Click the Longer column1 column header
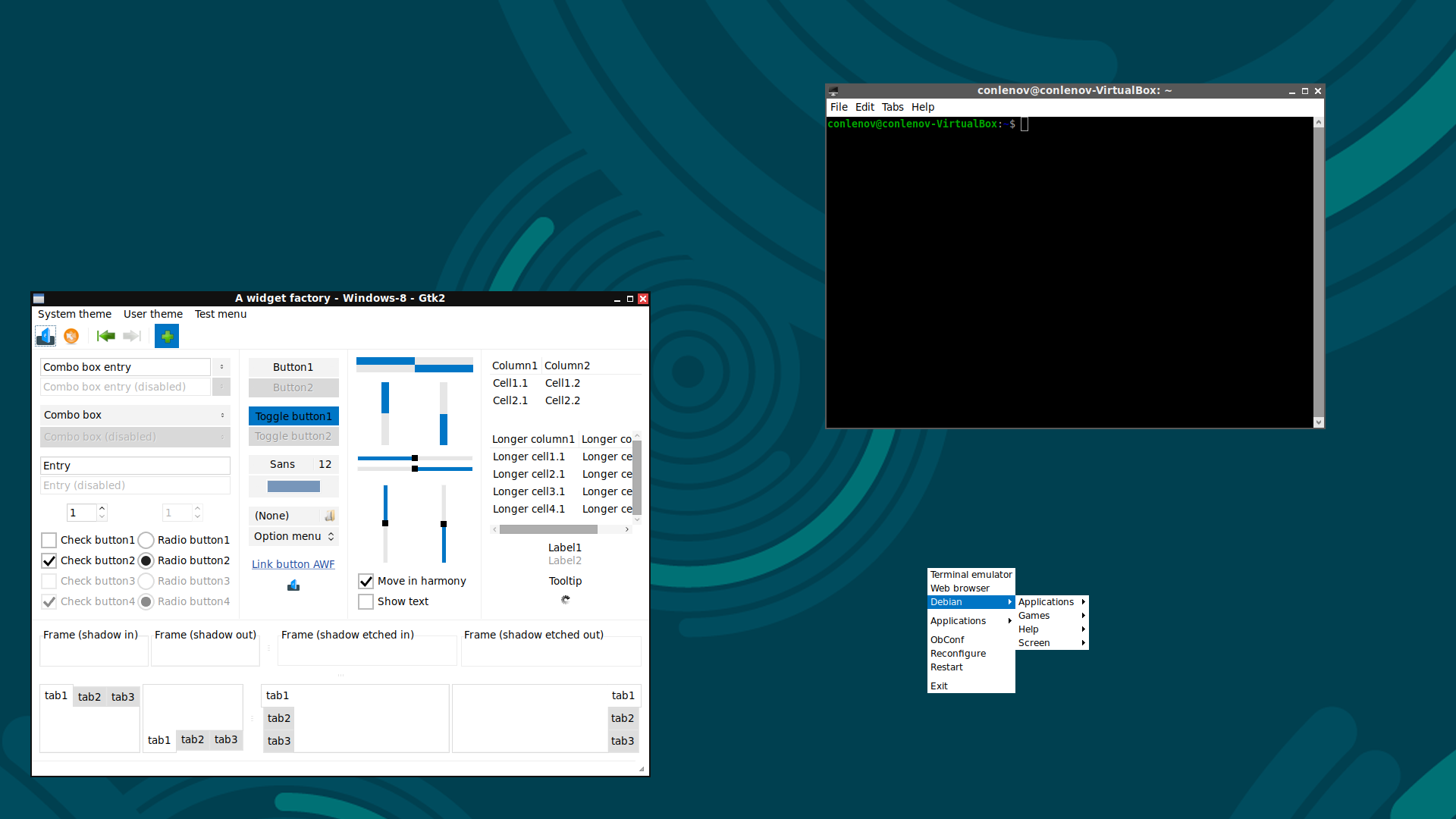 (x=534, y=439)
